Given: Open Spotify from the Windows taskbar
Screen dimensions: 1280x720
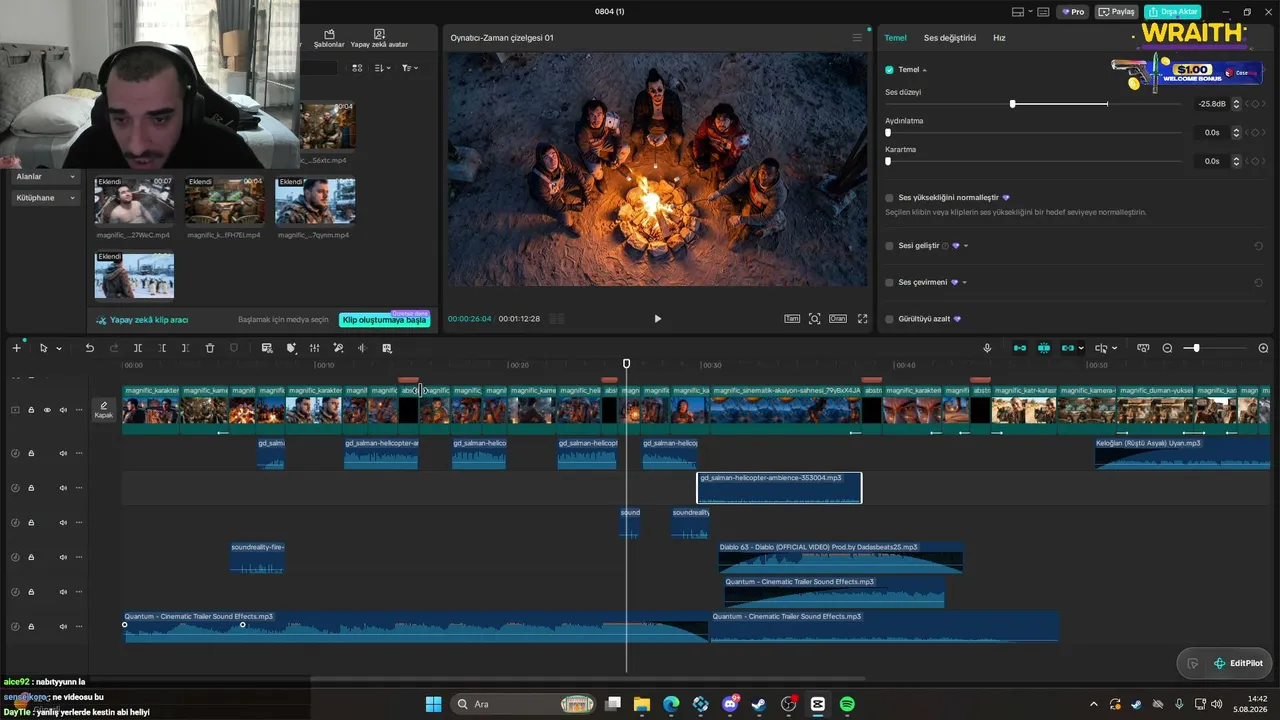Looking at the screenshot, I should tap(847, 704).
